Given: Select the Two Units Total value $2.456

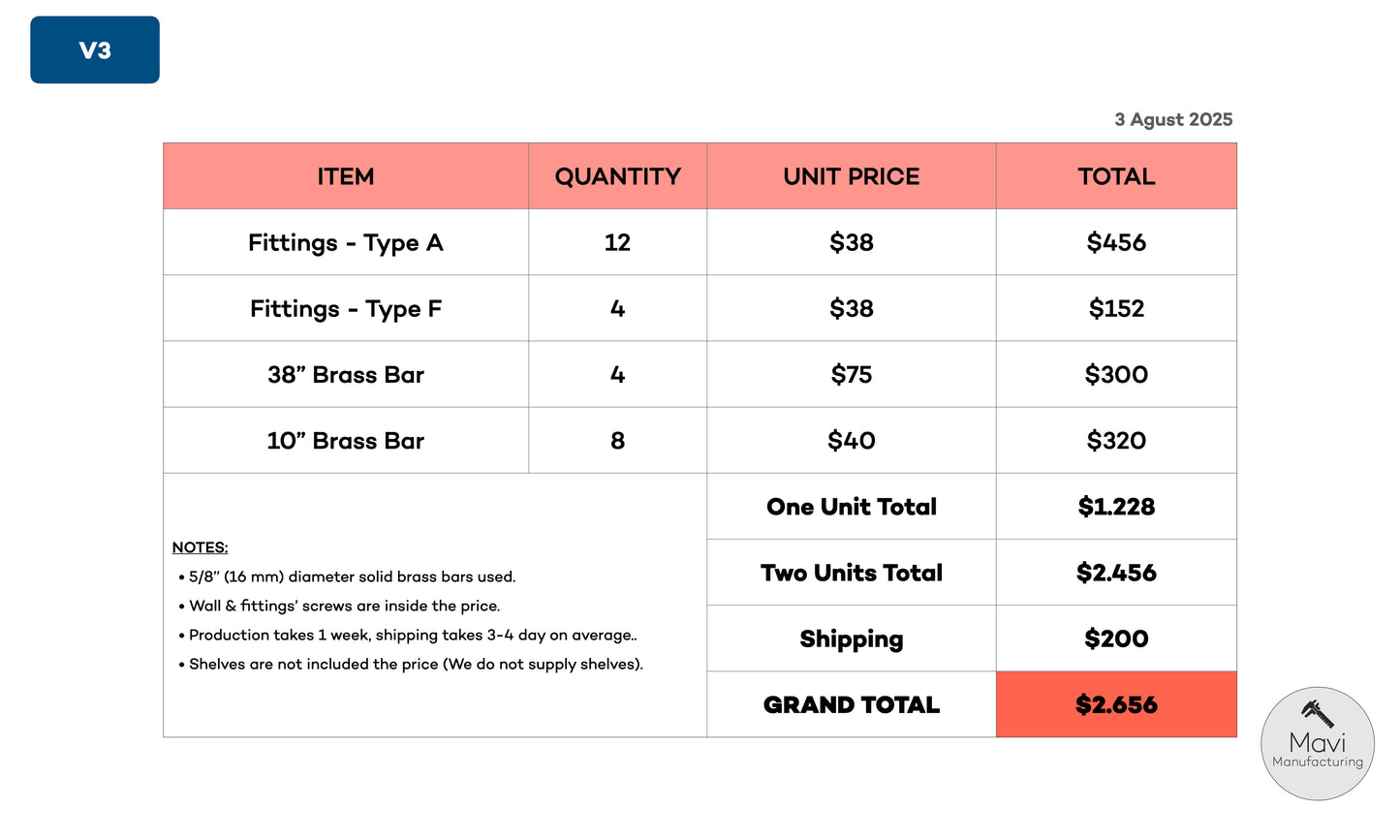Looking at the screenshot, I should coord(1116,573).
